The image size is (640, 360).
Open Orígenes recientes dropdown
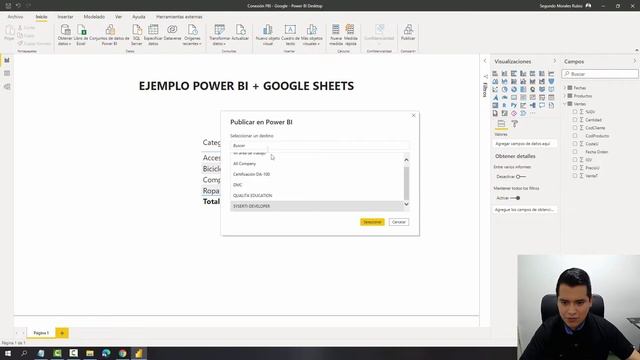[192, 34]
